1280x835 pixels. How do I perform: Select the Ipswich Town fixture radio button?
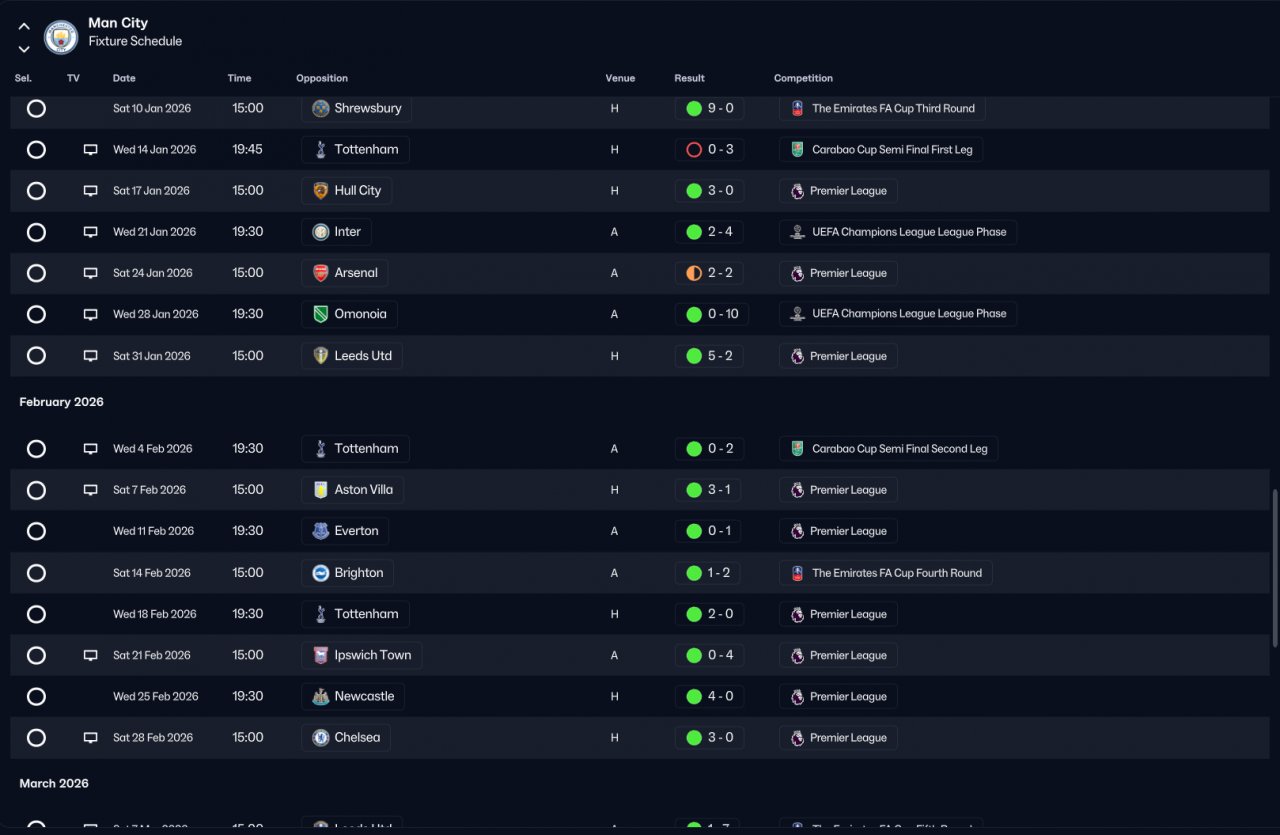point(36,655)
